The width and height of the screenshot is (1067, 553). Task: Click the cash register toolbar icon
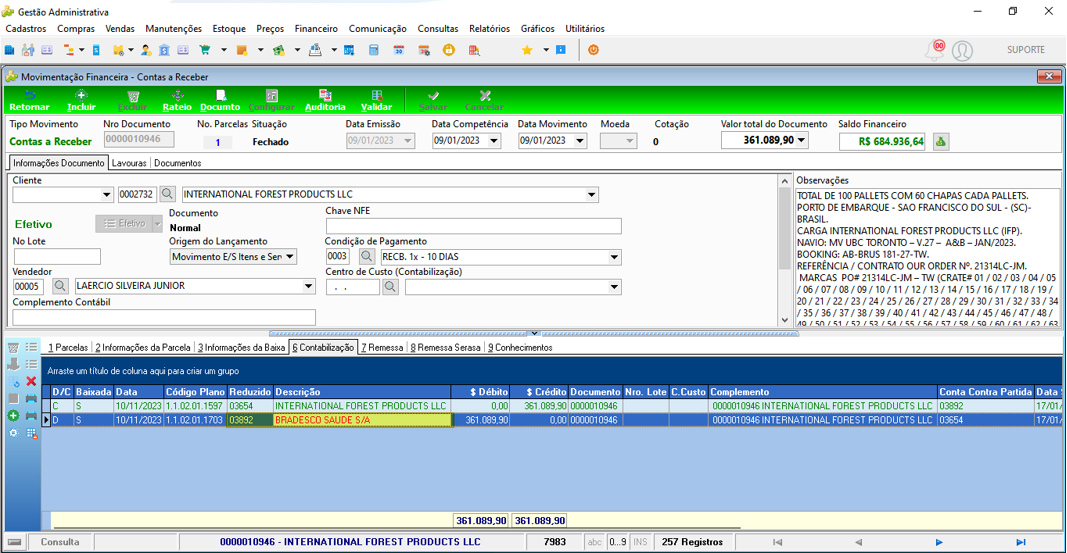(x=315, y=50)
